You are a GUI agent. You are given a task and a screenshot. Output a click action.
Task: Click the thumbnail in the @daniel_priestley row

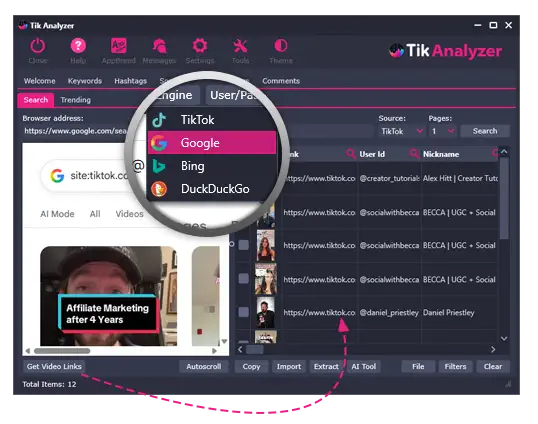pos(266,312)
